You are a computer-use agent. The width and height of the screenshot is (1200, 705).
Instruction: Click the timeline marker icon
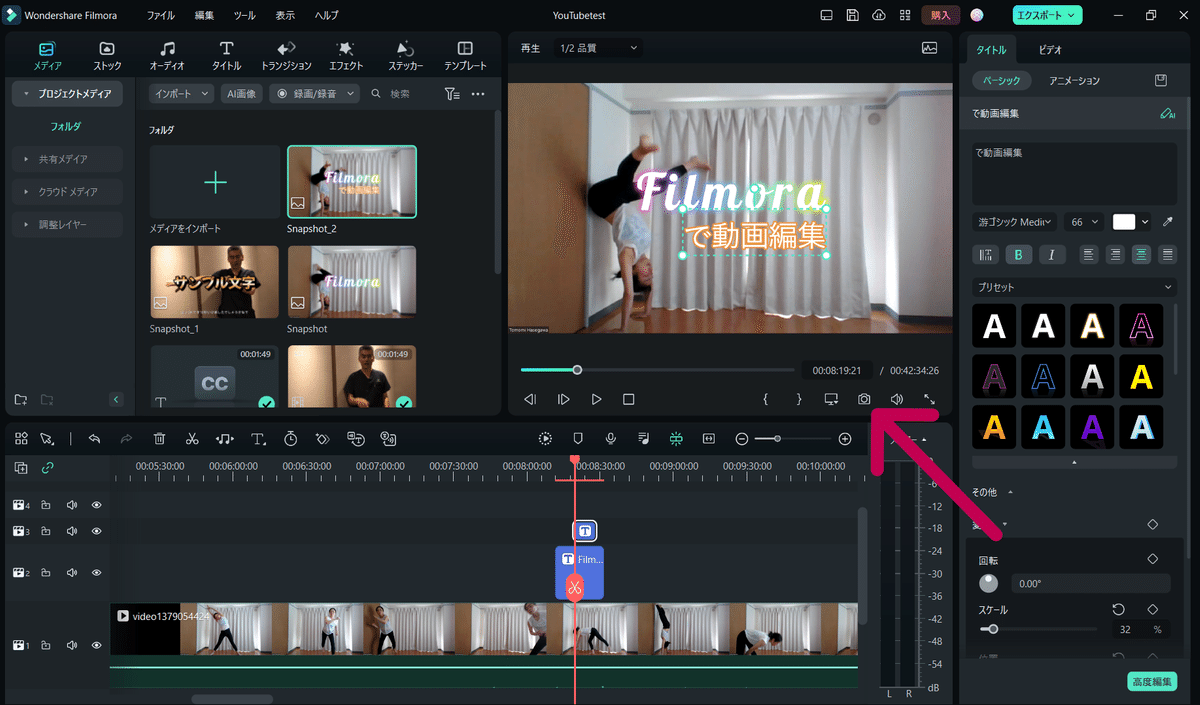pos(577,439)
